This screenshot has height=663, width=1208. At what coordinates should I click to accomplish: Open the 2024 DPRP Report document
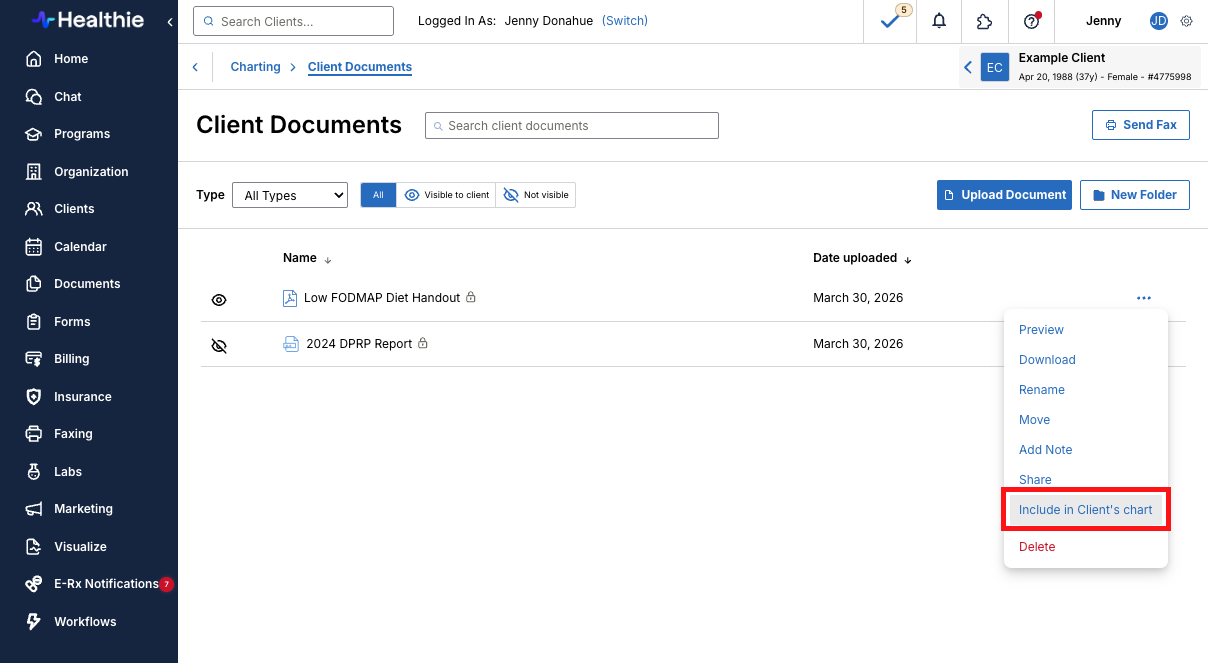coord(359,344)
